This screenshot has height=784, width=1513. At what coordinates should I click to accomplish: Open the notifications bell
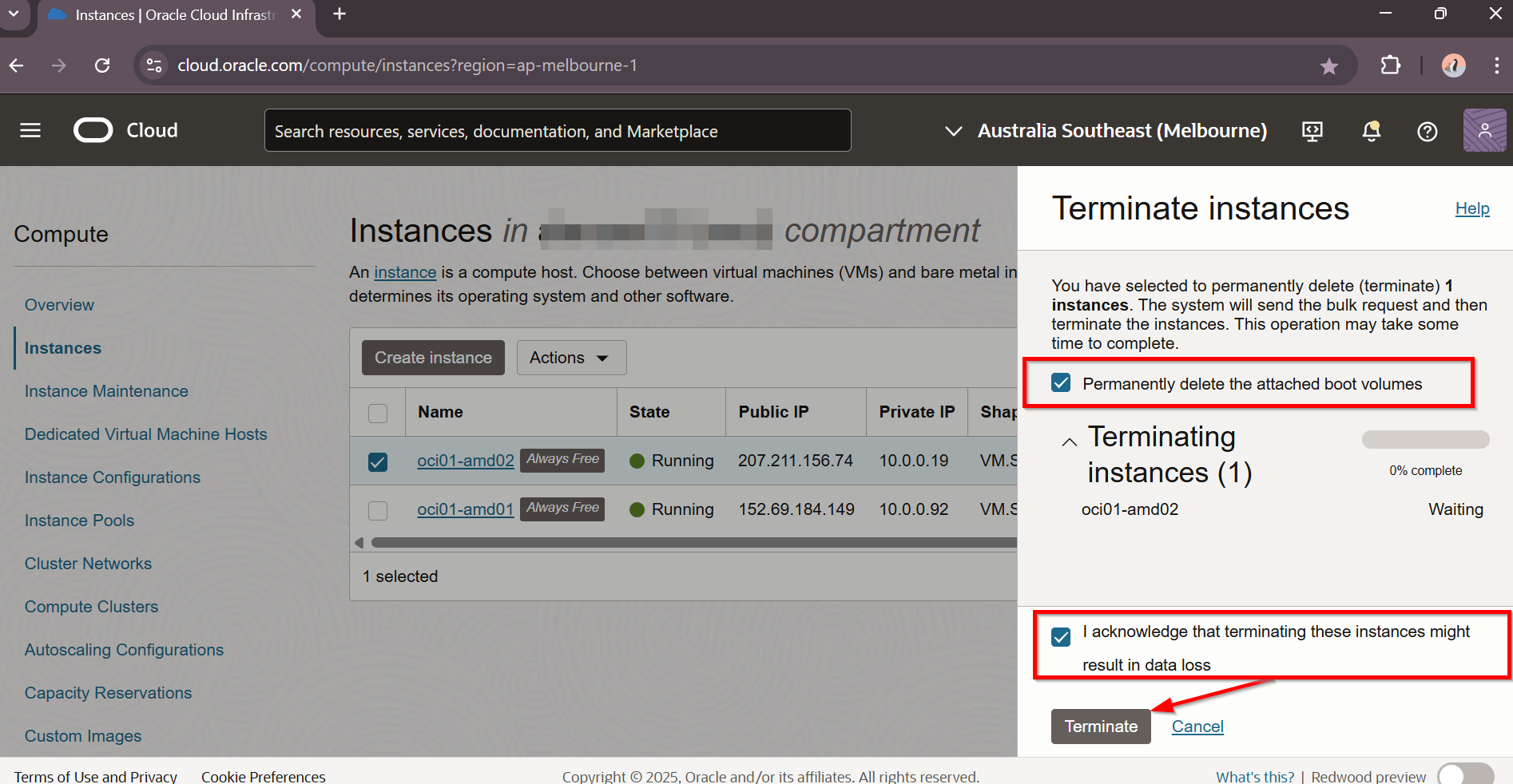tap(1371, 131)
